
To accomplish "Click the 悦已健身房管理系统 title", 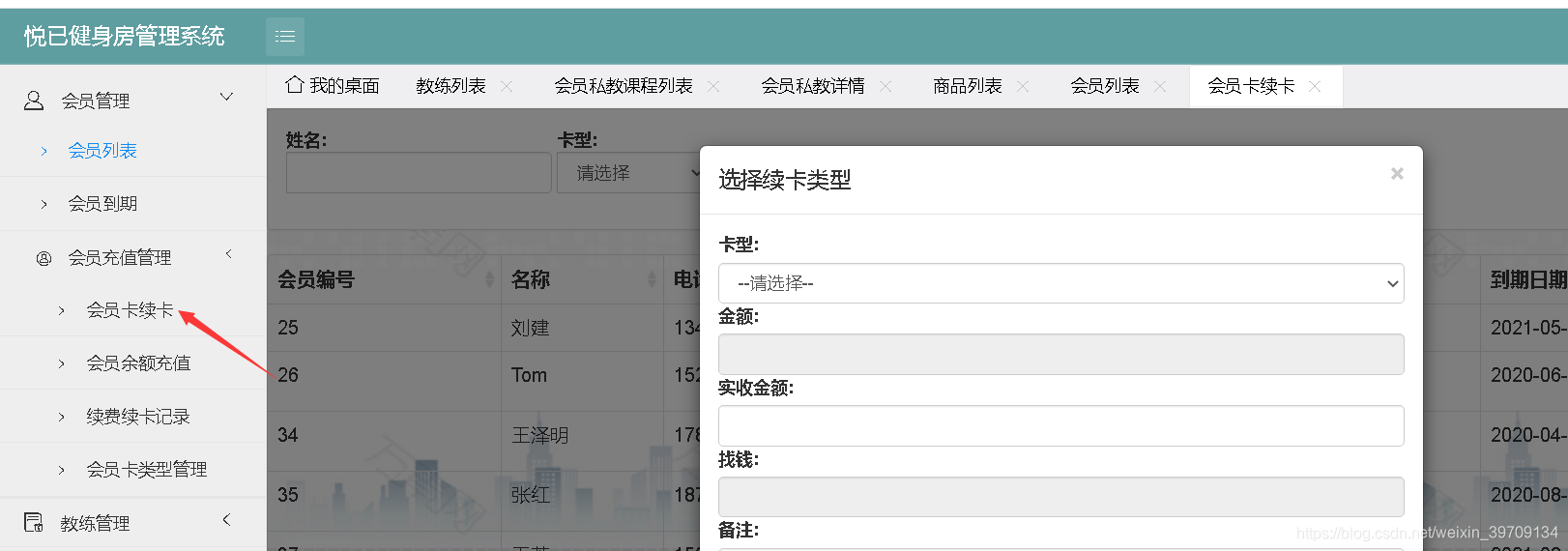I will (125, 37).
